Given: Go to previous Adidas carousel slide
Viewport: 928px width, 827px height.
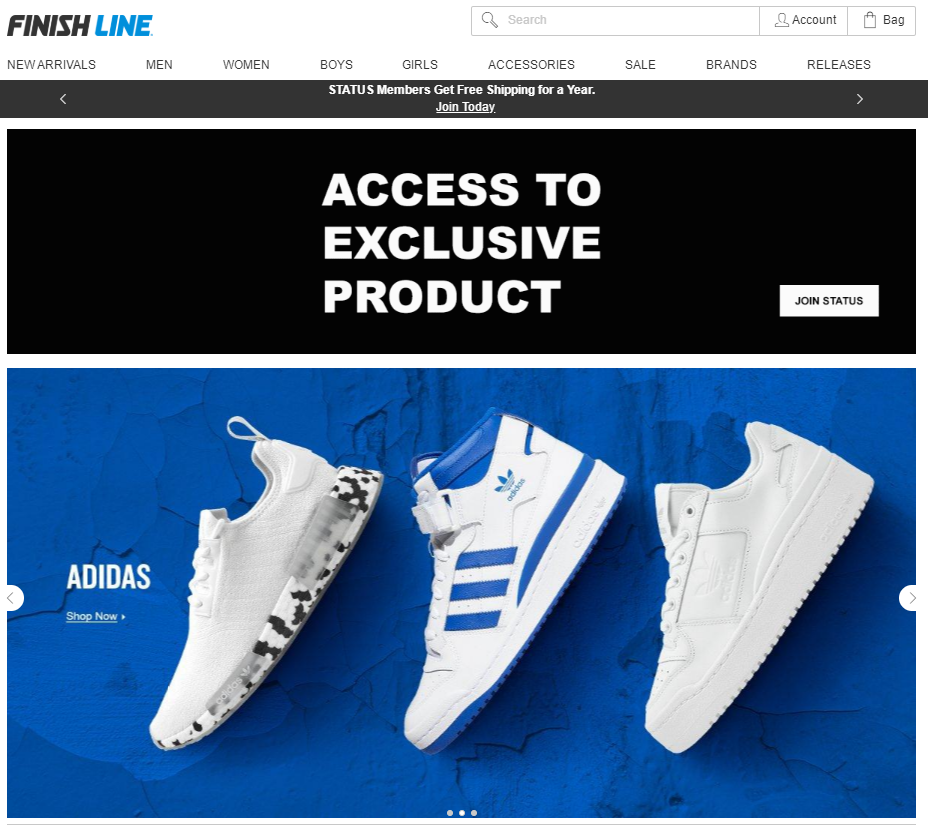Looking at the screenshot, I should pyautogui.click(x=12, y=598).
